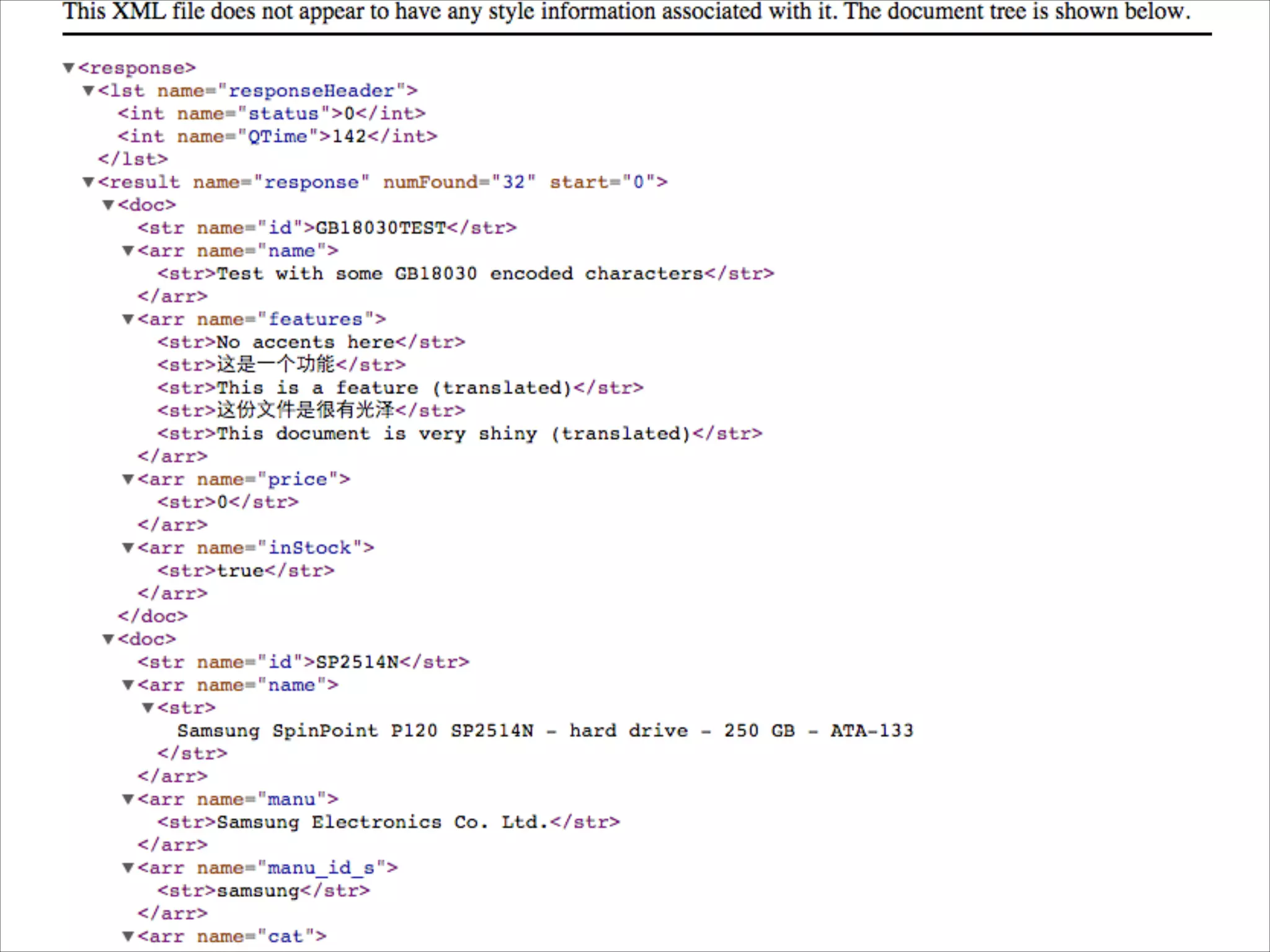Collapse the second doc element
This screenshot has width=1270, height=952.
(109, 639)
